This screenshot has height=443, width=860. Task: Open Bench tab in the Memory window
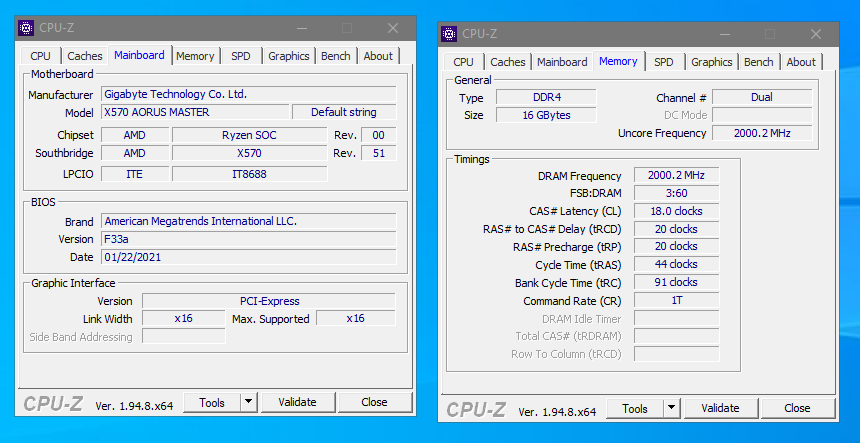tap(759, 62)
